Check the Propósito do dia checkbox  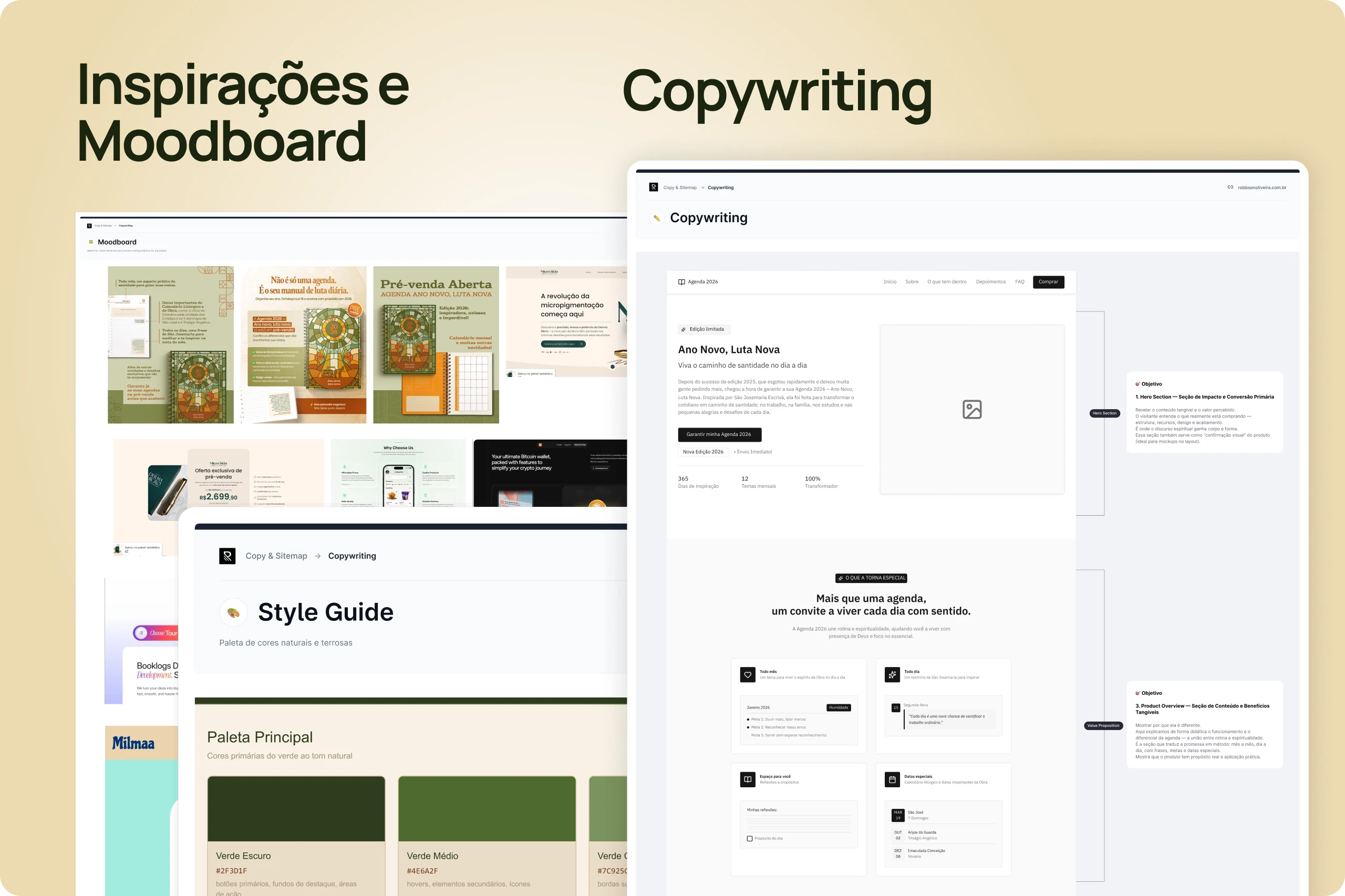click(x=749, y=838)
